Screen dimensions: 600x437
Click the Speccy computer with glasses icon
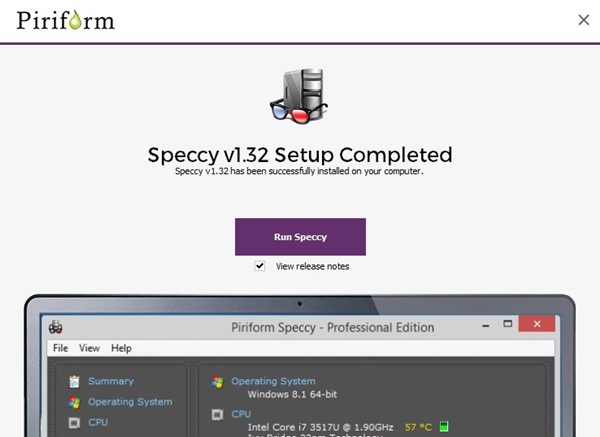pos(299,96)
